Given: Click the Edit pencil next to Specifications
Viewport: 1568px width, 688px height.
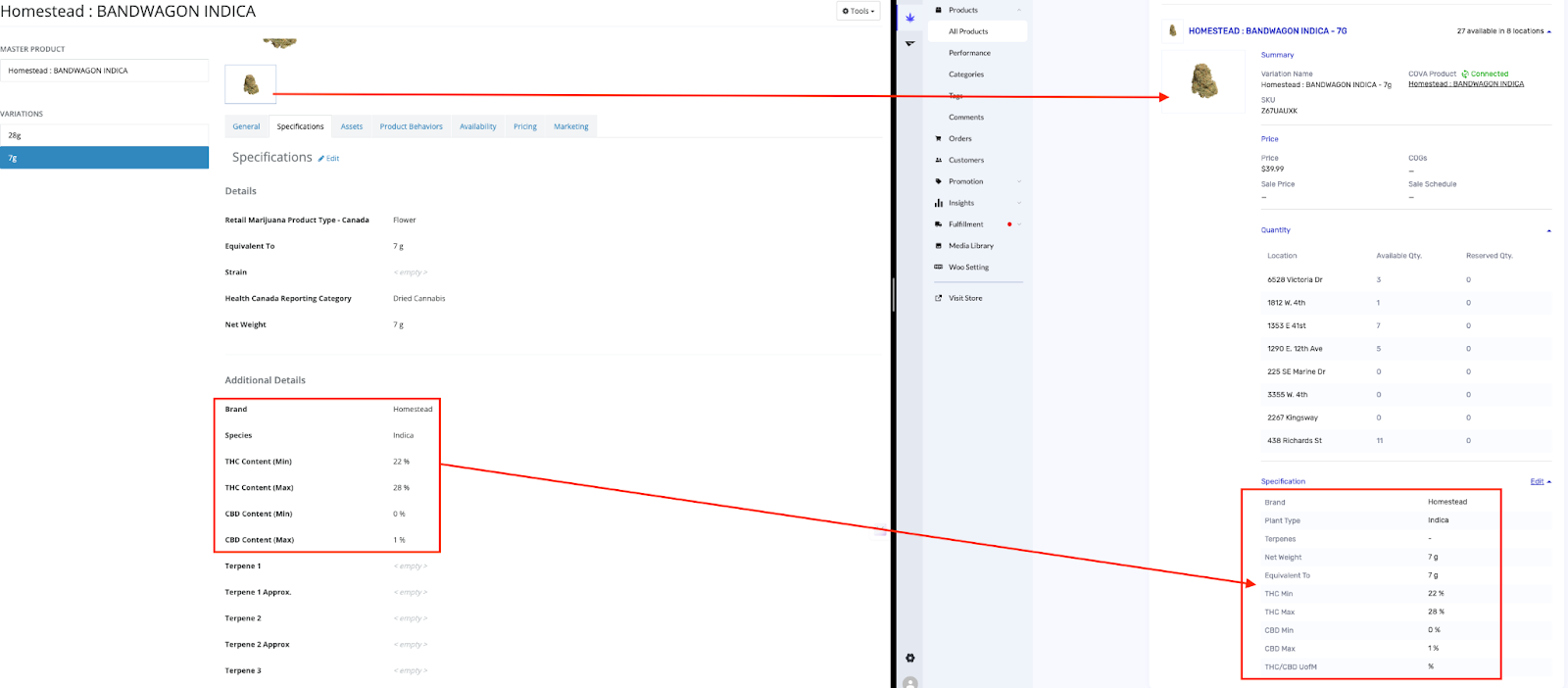Looking at the screenshot, I should pyautogui.click(x=328, y=158).
